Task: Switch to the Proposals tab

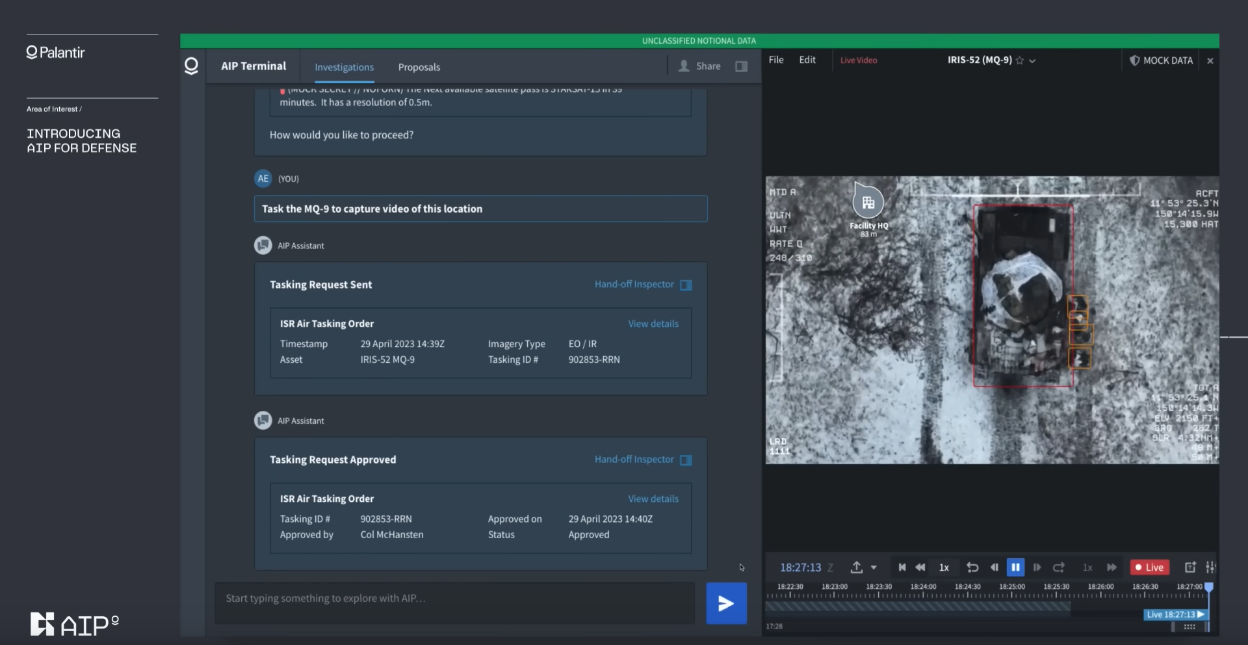Action: 419,67
